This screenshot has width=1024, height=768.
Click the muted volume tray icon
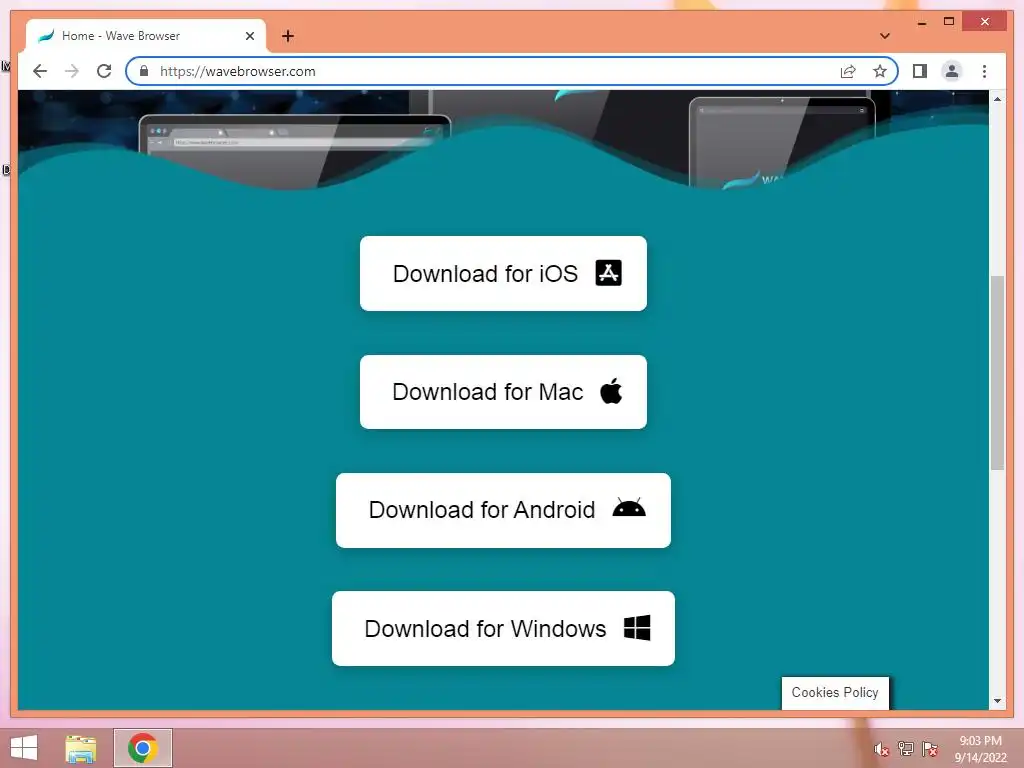click(882, 750)
